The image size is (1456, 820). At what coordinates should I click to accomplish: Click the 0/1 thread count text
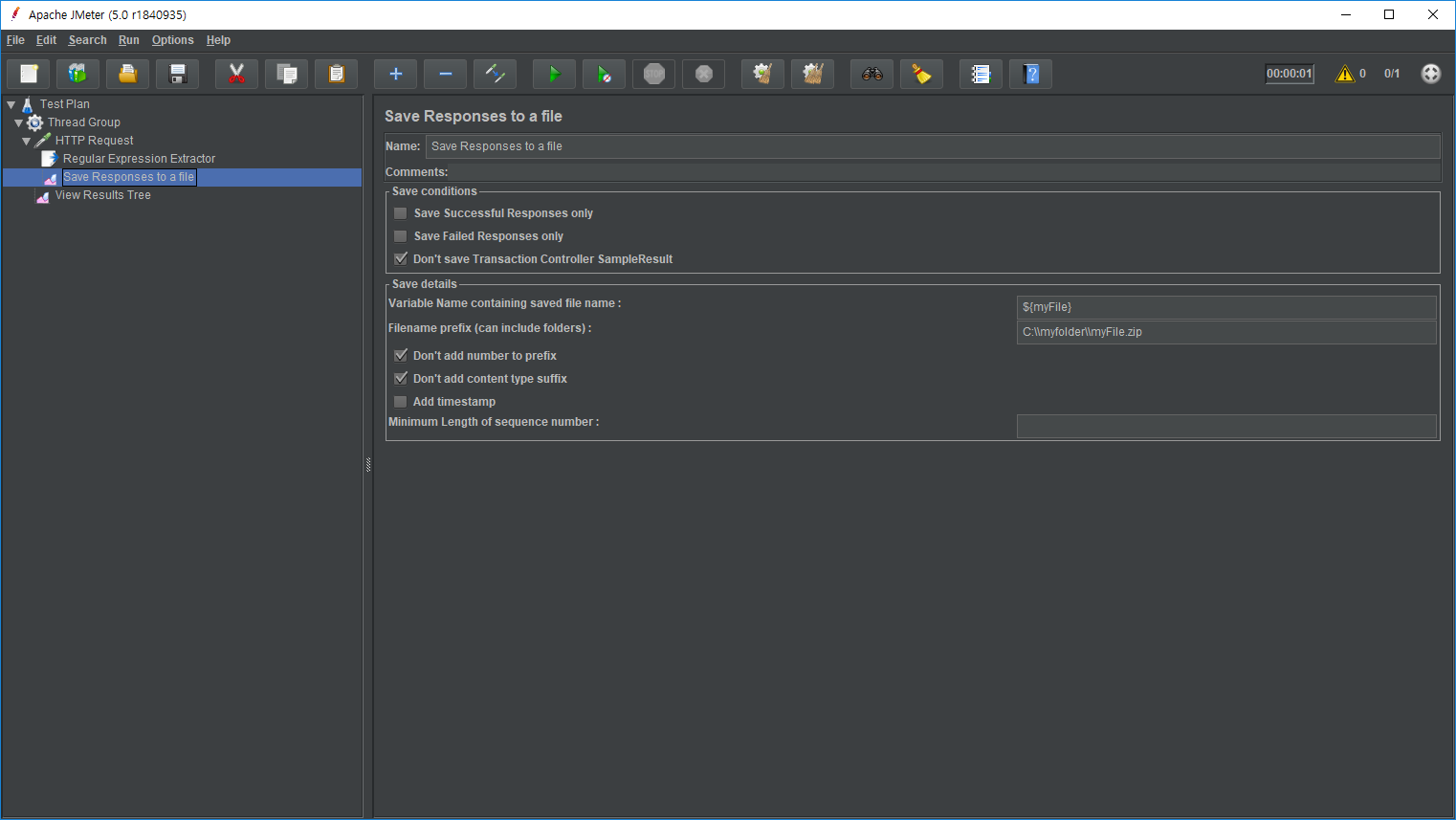tap(1392, 74)
